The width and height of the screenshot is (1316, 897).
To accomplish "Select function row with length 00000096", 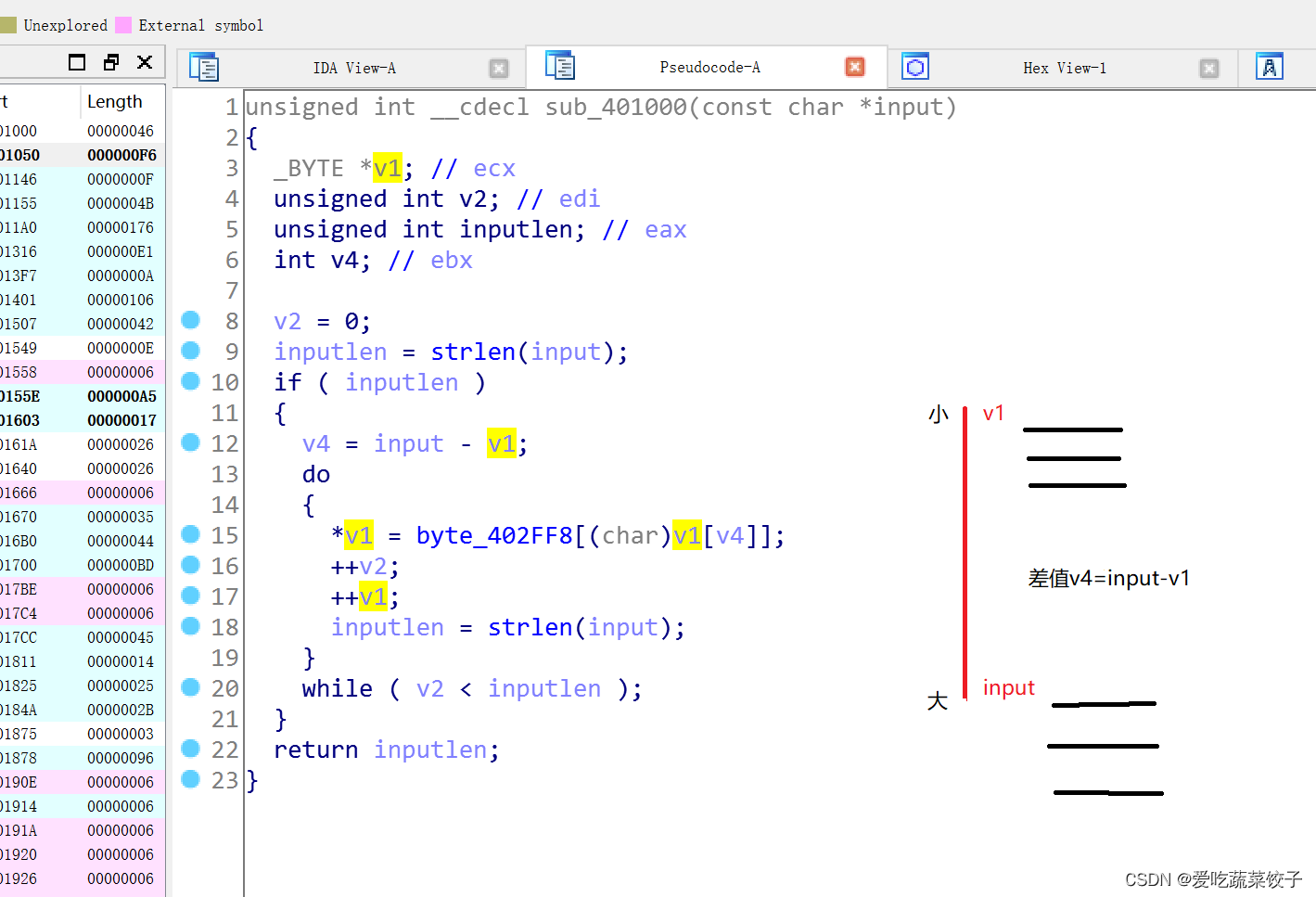I will pyautogui.click(x=83, y=758).
